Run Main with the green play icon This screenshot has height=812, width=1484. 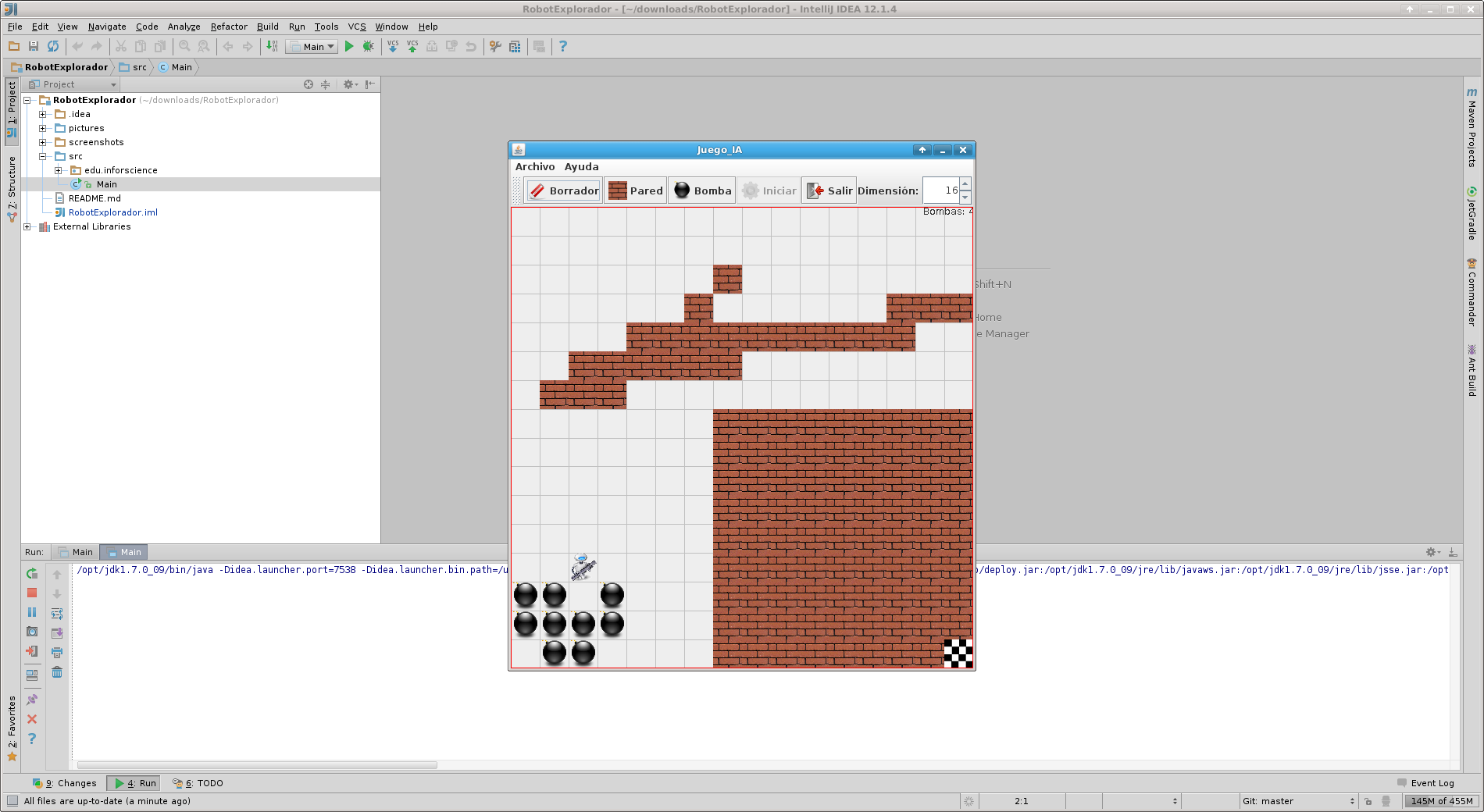349,47
